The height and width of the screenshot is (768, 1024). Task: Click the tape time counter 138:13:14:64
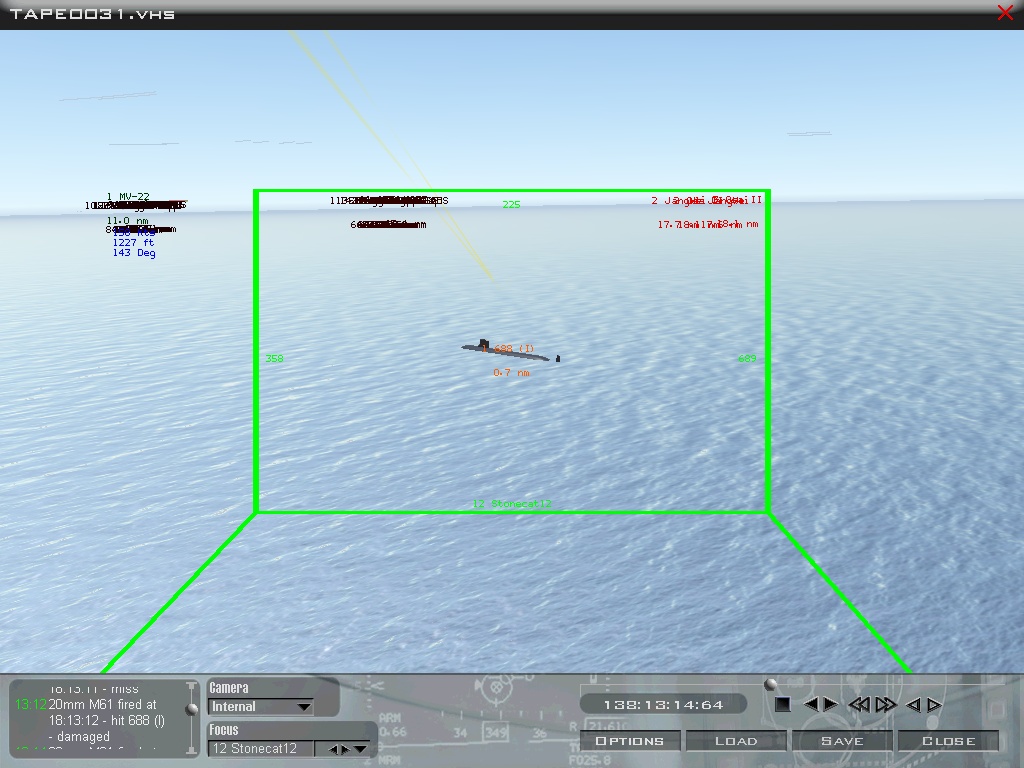pyautogui.click(x=664, y=705)
